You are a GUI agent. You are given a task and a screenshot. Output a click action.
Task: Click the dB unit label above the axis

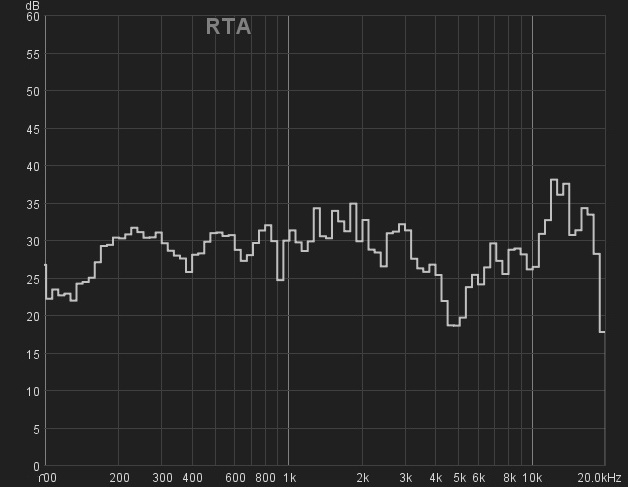tap(32, 6)
